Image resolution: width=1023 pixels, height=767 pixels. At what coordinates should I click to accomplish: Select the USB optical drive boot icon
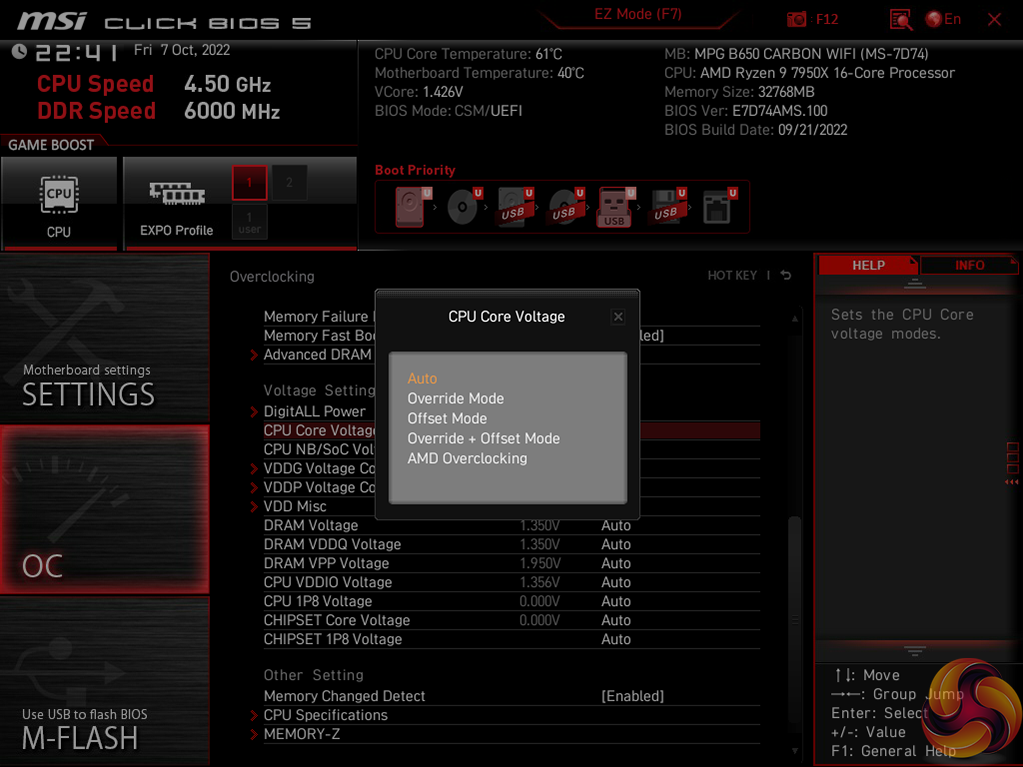click(566, 207)
